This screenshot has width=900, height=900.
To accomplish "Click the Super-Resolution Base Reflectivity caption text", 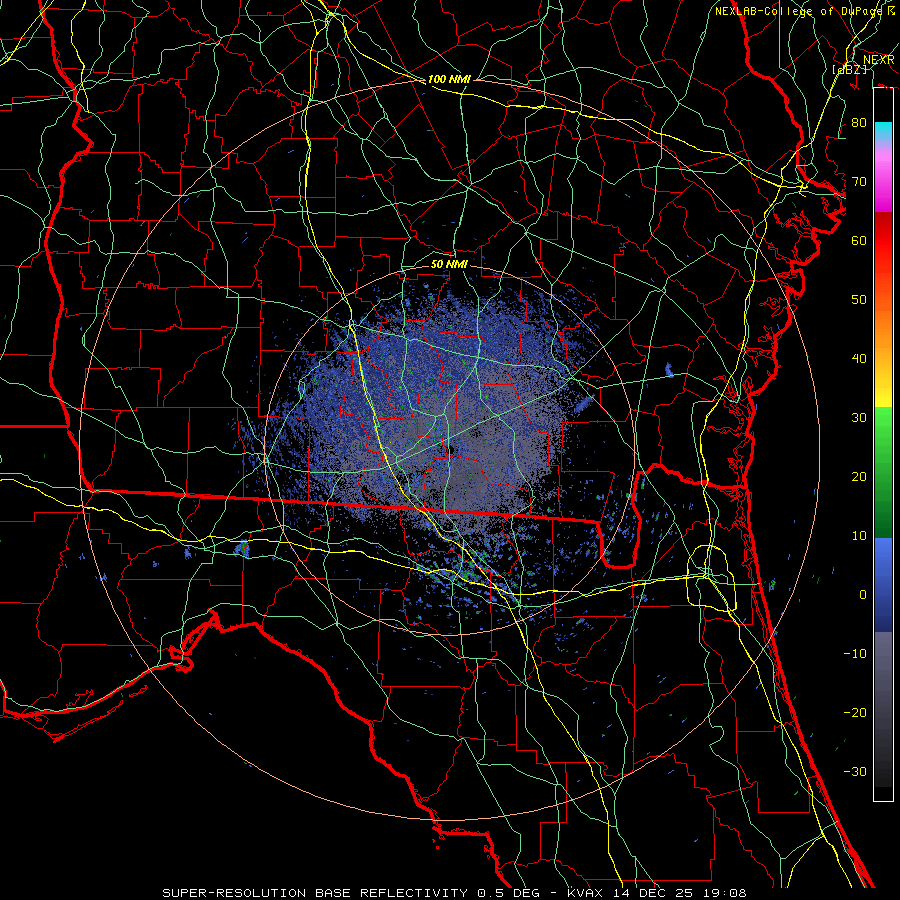I will pos(454,893).
